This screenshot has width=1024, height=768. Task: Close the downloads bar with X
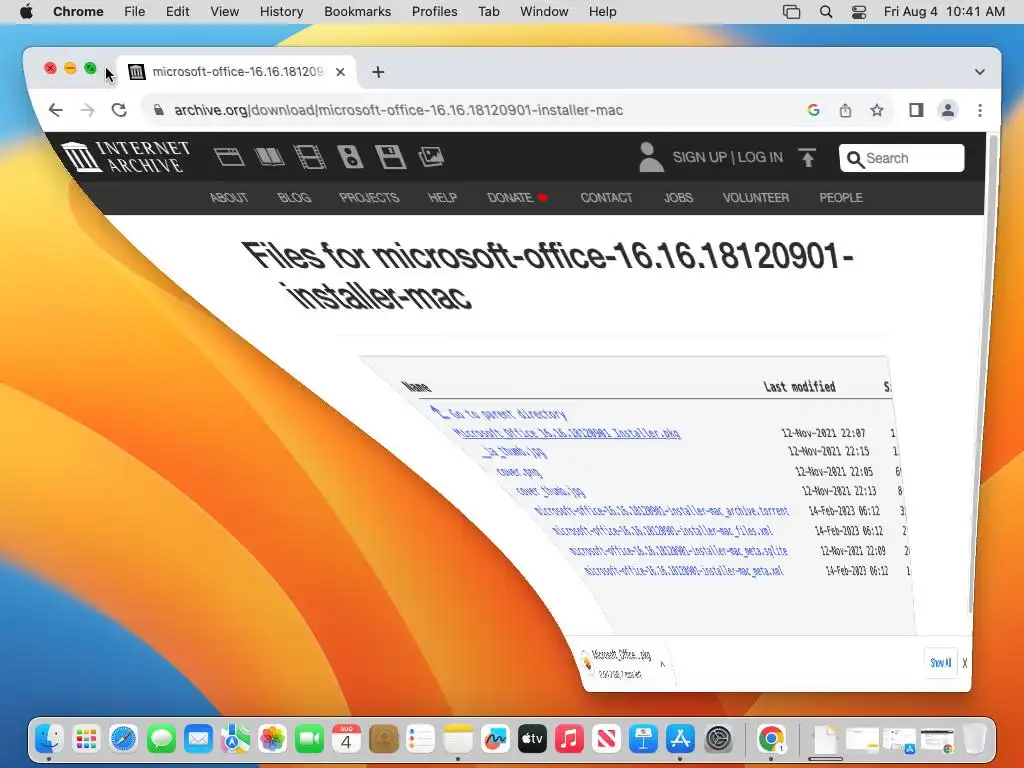[x=965, y=663]
